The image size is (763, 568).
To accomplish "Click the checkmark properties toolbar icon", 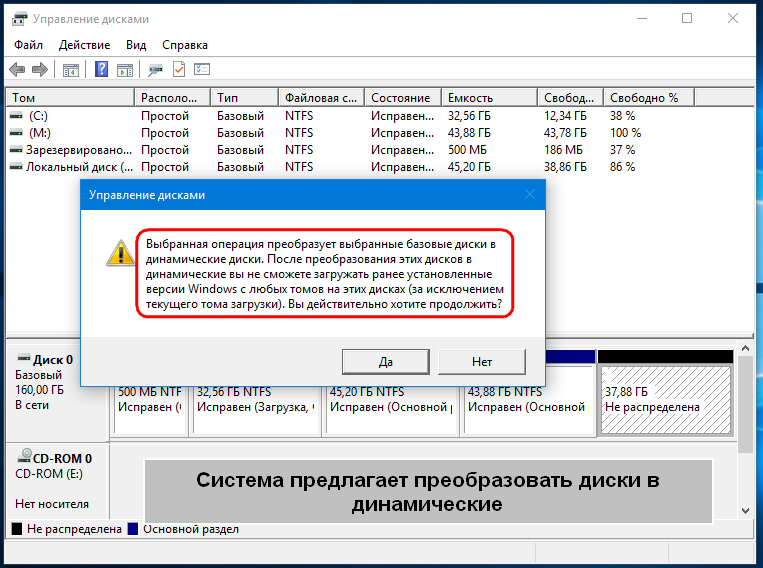I will pos(179,70).
